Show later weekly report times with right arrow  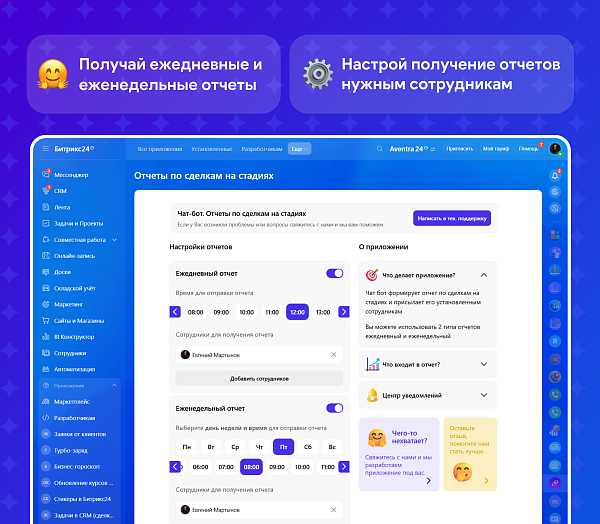[344, 467]
